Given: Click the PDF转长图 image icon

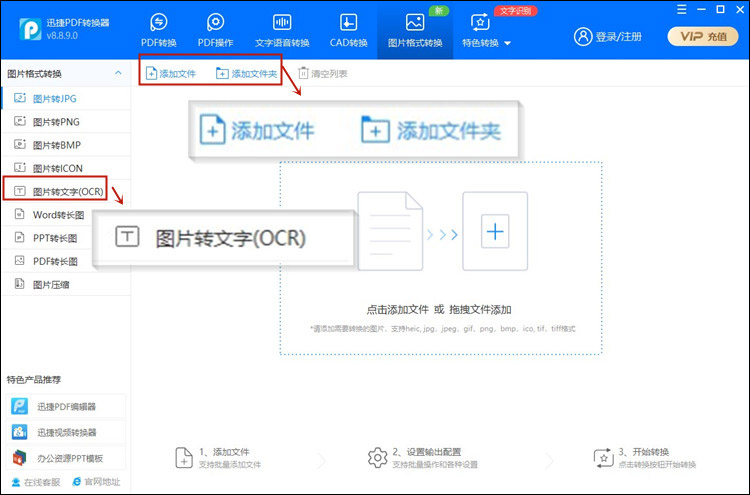Looking at the screenshot, I should coord(19,261).
